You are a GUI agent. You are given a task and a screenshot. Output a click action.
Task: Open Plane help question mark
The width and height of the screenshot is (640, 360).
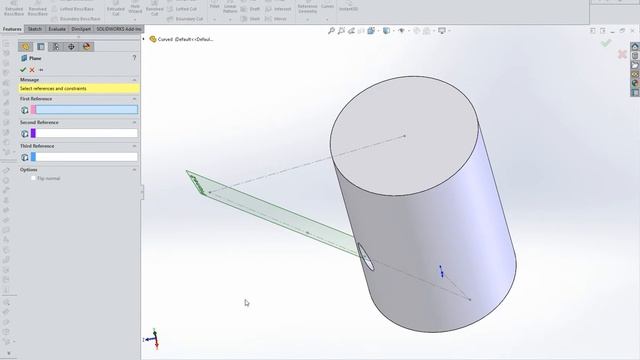tap(134, 58)
